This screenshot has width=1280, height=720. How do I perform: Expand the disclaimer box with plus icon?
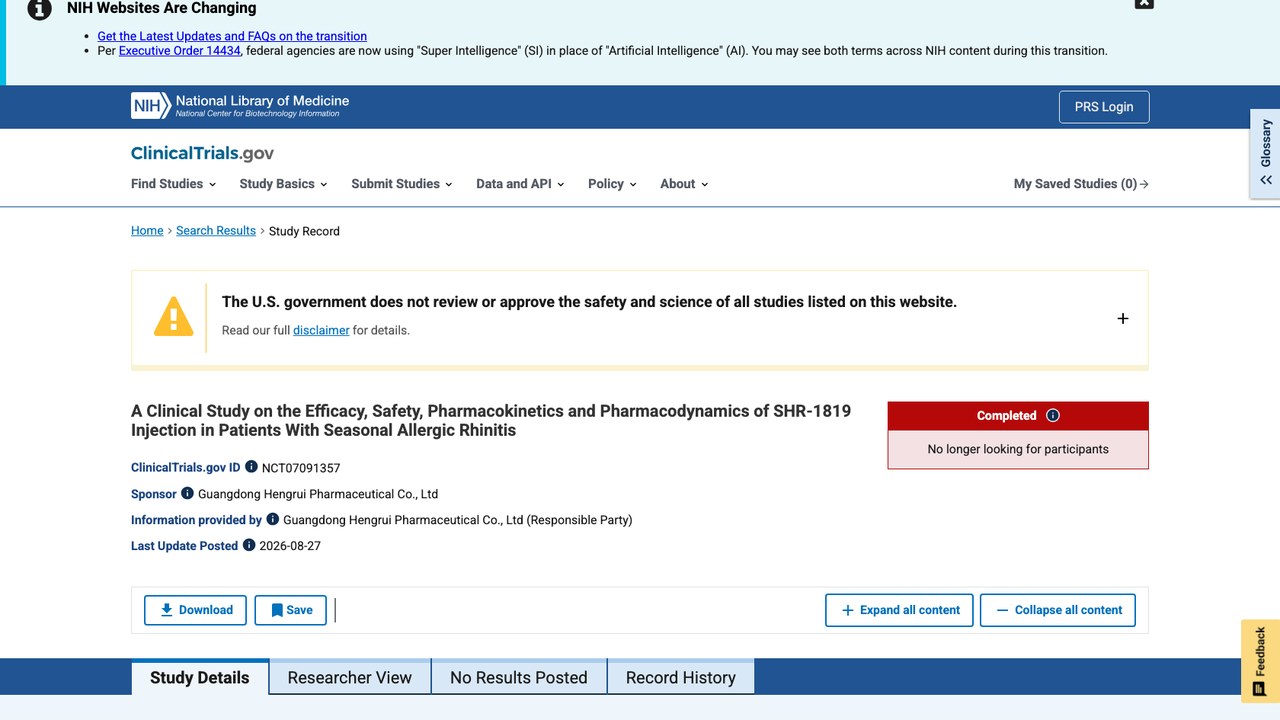pyautogui.click(x=1122, y=318)
